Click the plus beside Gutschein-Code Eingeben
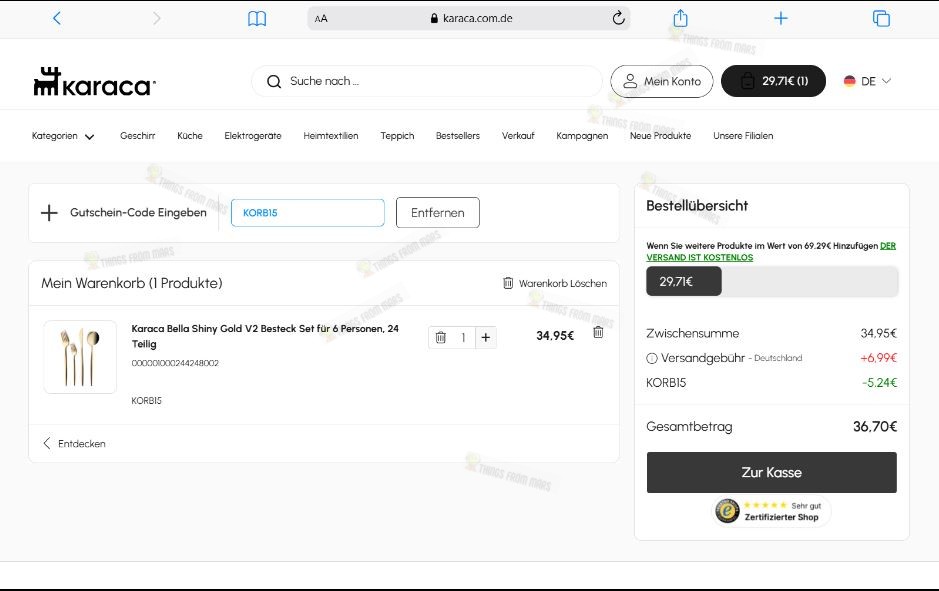Image resolution: width=939 pixels, height=591 pixels. [x=49, y=212]
